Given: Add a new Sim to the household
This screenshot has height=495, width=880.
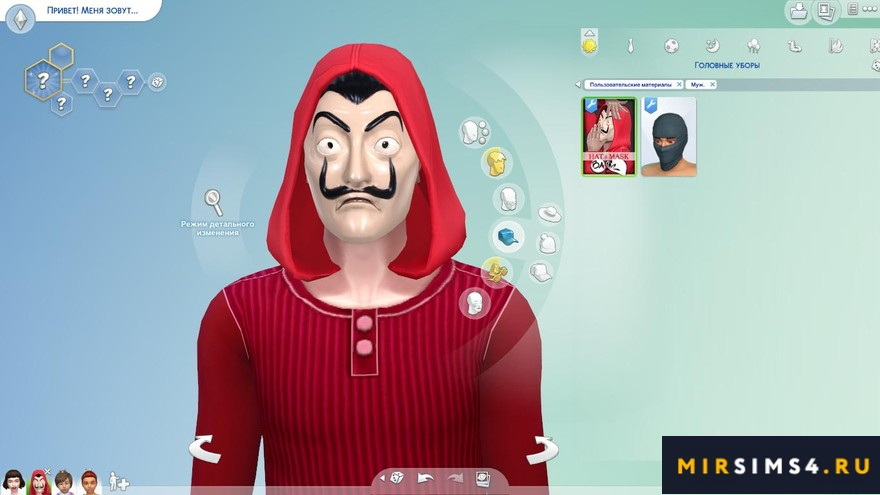Looking at the screenshot, I should (x=118, y=481).
